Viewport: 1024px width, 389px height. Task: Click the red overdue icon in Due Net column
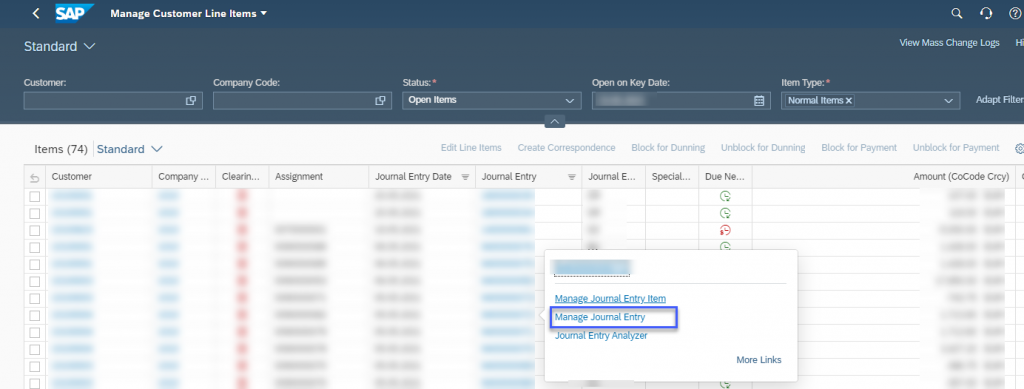pos(725,230)
